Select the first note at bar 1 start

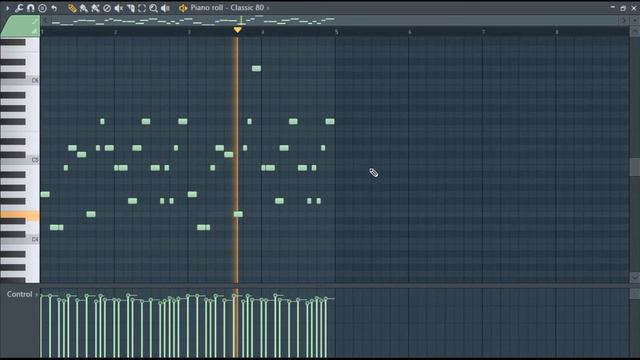[45, 194]
